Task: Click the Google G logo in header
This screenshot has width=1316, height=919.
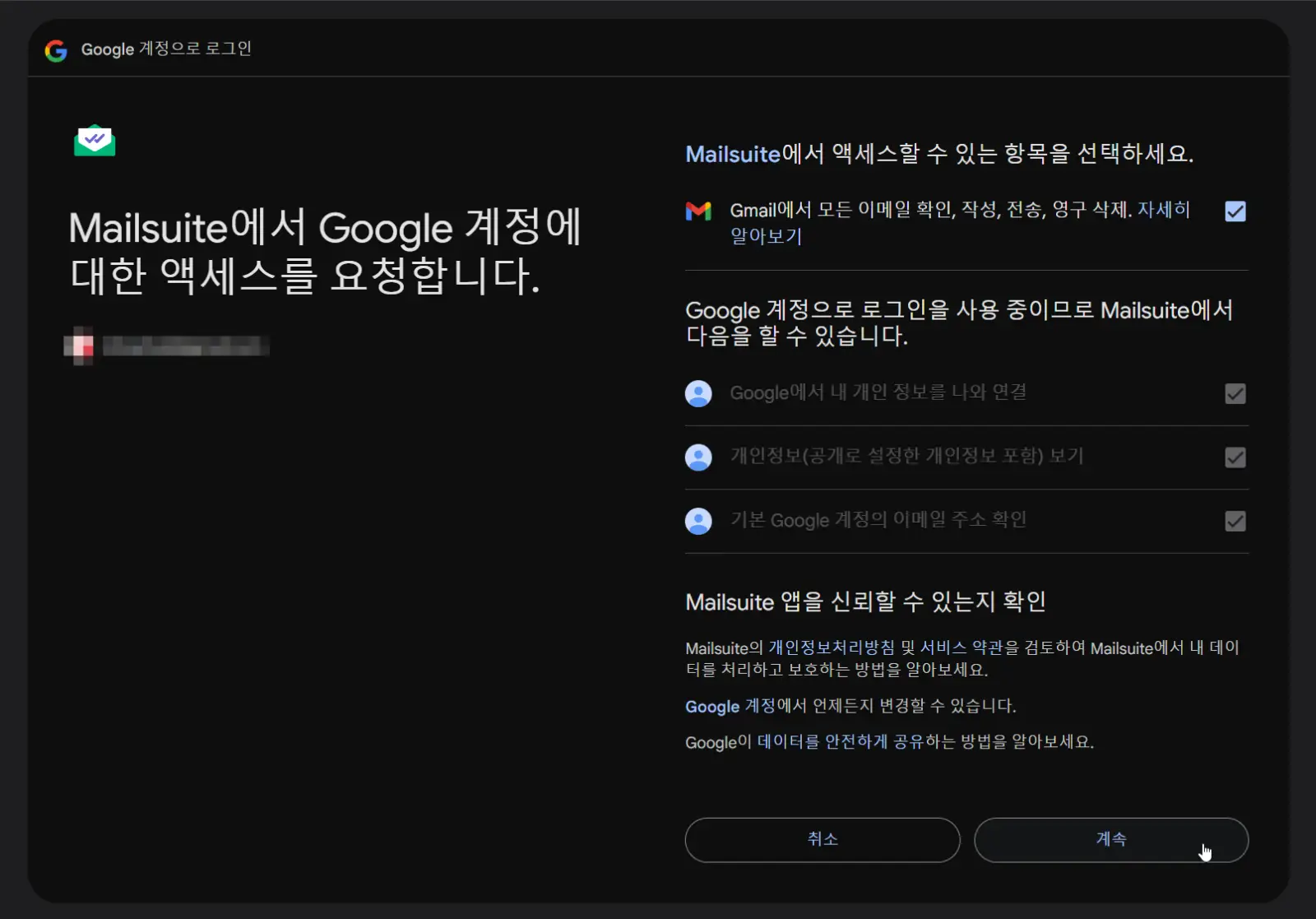Action: (x=56, y=50)
